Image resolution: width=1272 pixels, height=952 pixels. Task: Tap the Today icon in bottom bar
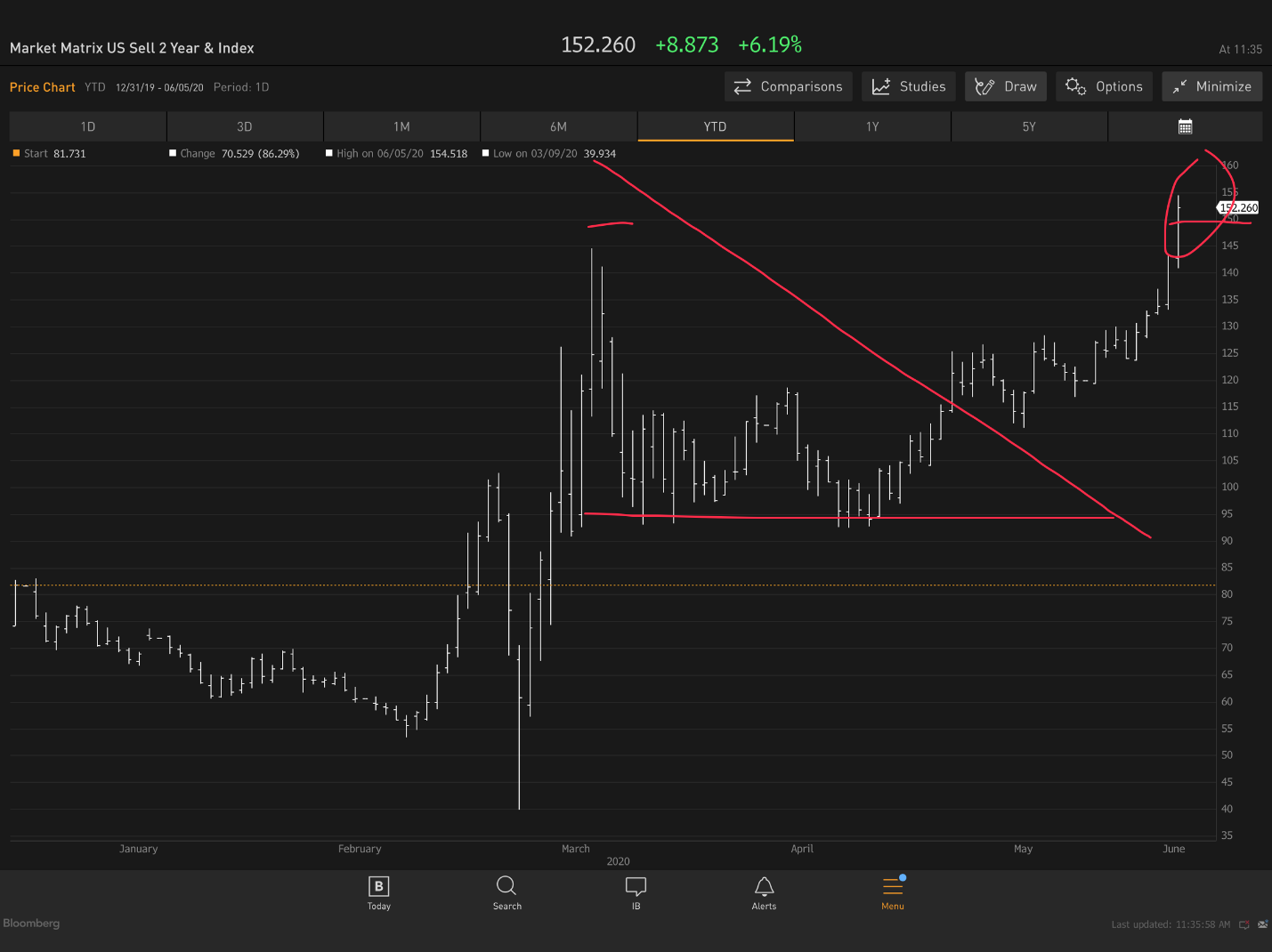[378, 892]
